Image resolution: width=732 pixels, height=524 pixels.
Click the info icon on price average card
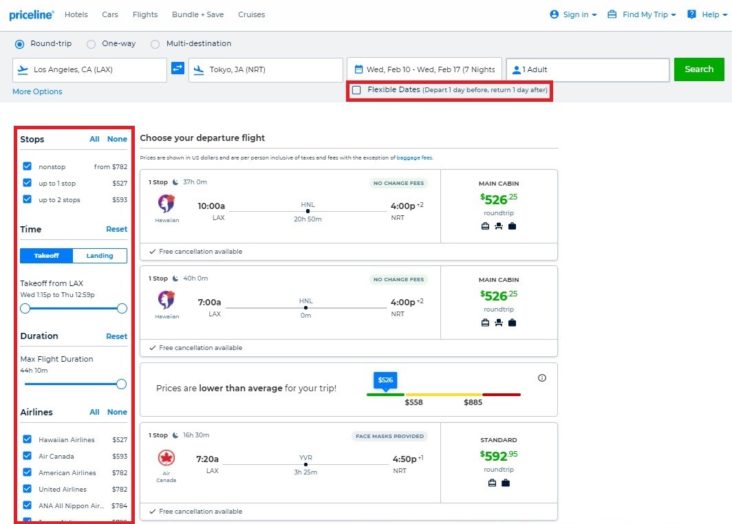(542, 378)
